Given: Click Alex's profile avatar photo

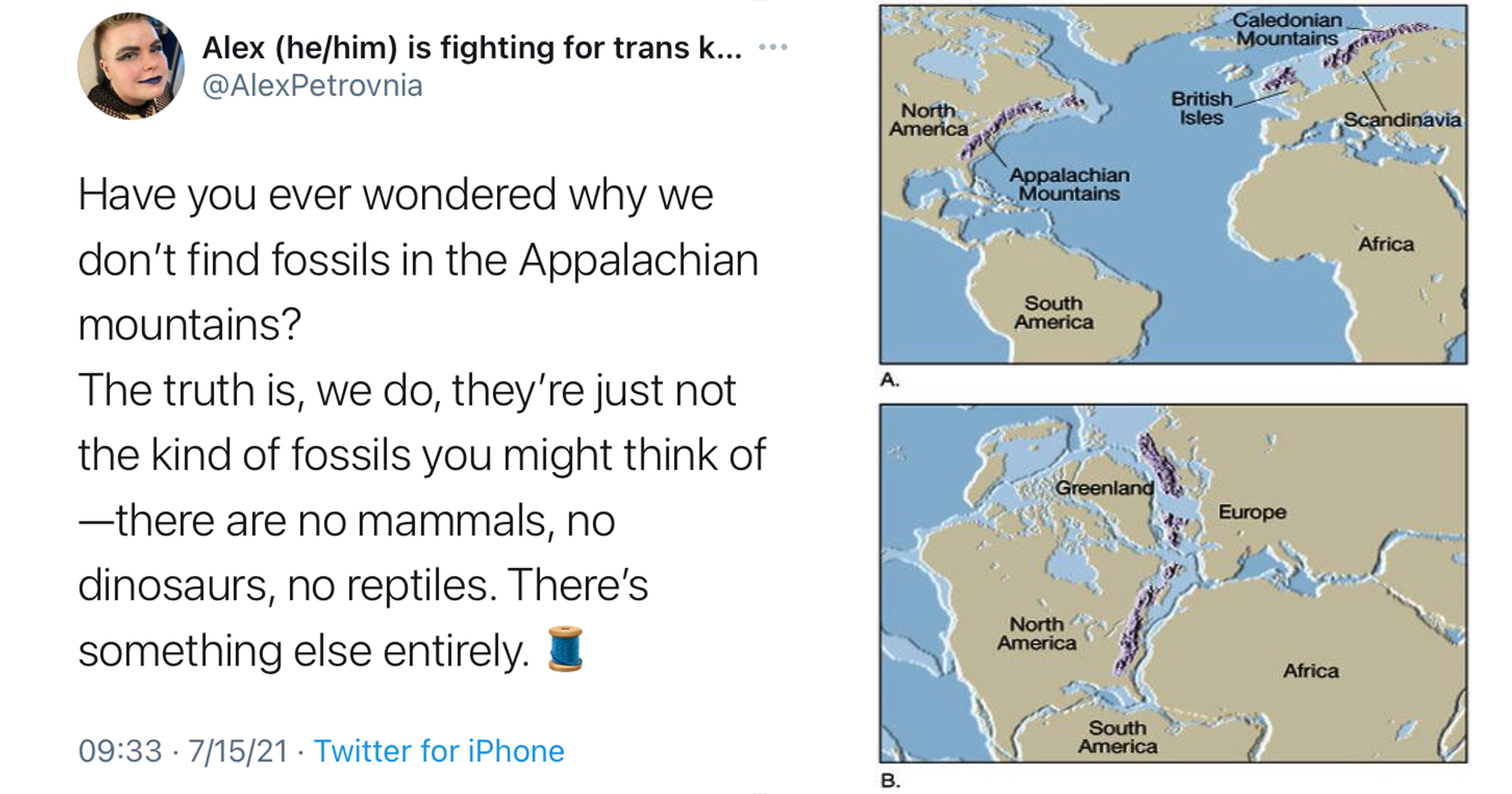Looking at the screenshot, I should [132, 66].
